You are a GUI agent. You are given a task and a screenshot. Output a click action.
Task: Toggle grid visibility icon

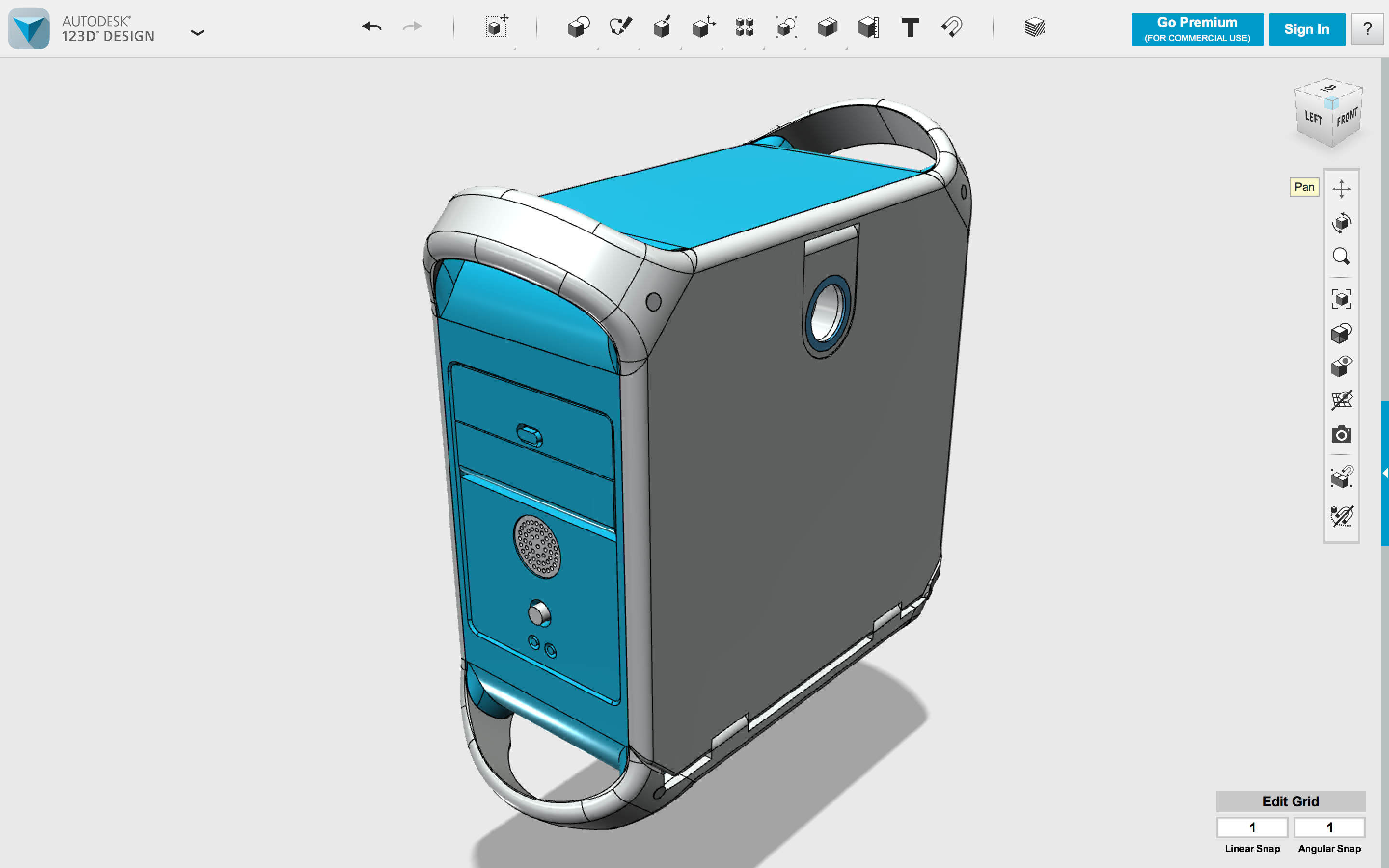pyautogui.click(x=1341, y=400)
